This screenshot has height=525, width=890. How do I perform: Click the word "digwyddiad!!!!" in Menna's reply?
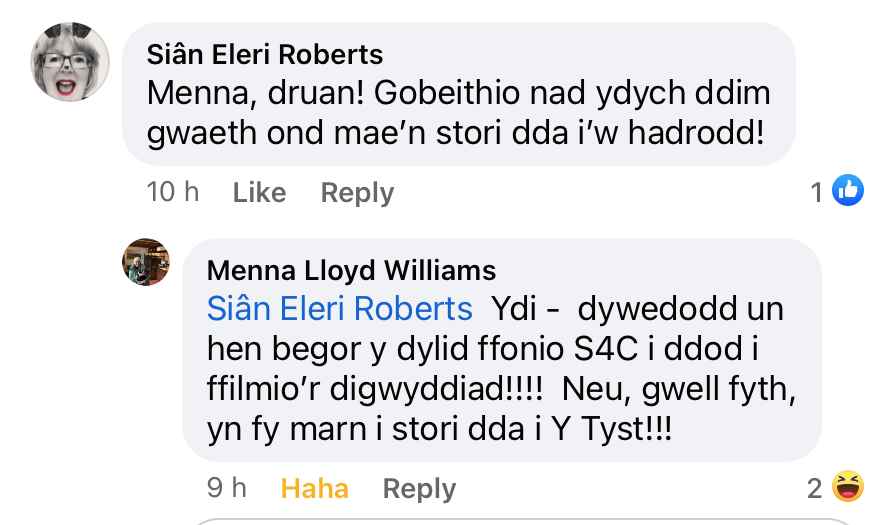pos(436,389)
